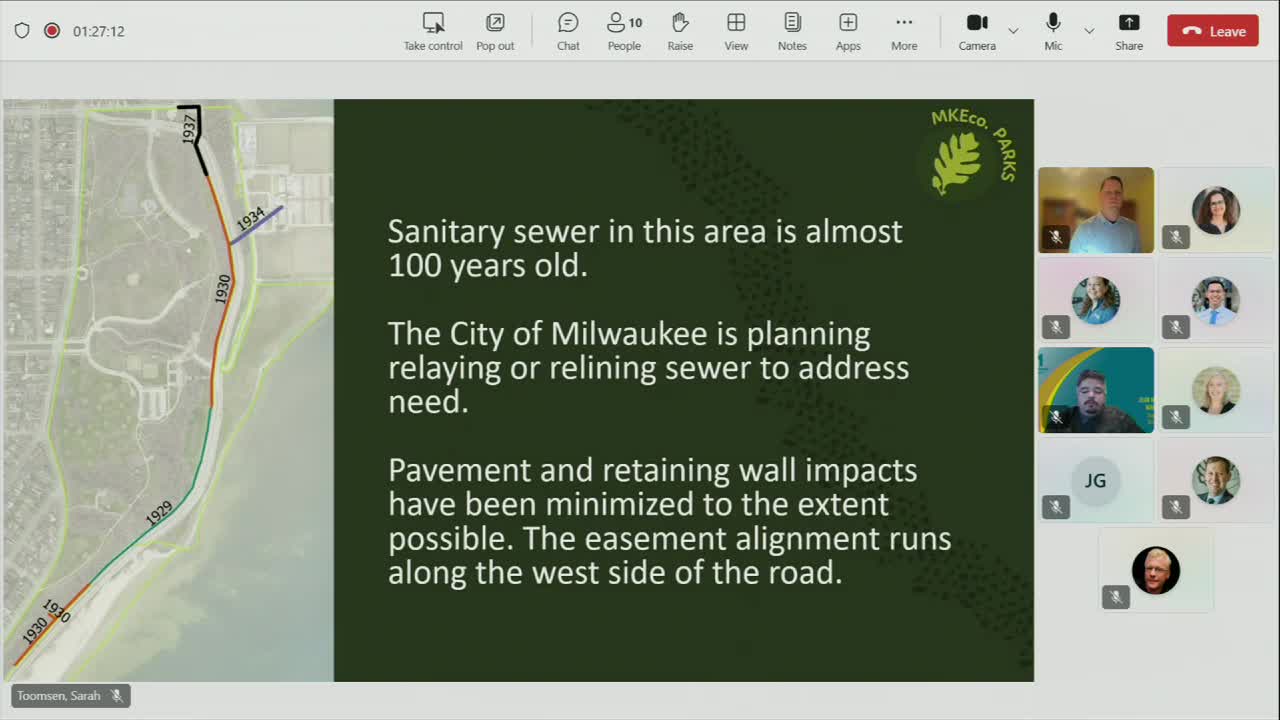Select the avatar of man with blue tie
This screenshot has height=720, width=1280.
[x=1216, y=300]
